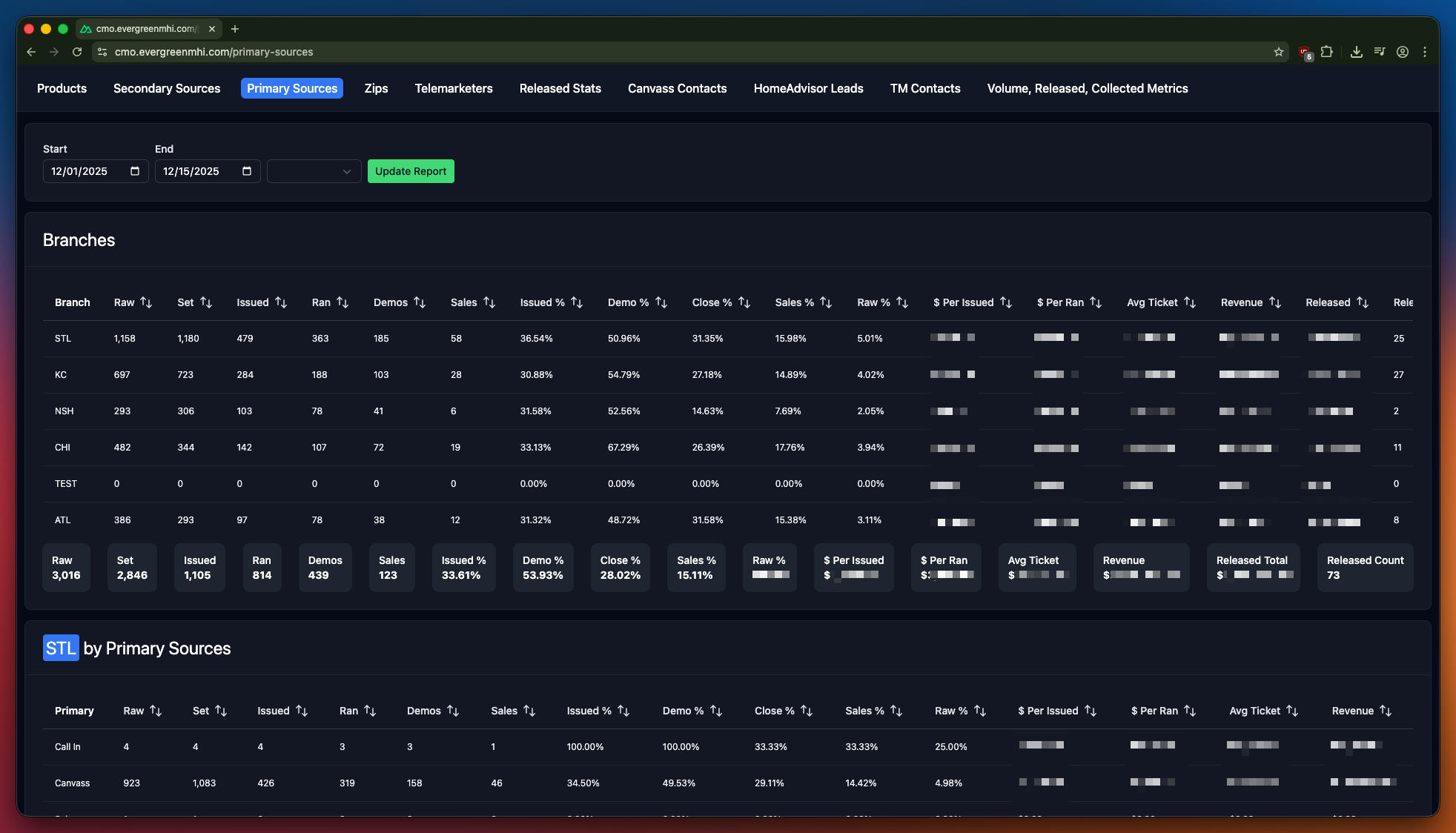The height and width of the screenshot is (833, 1456).
Task: Switch to Secondary Sources
Action: tap(167, 88)
